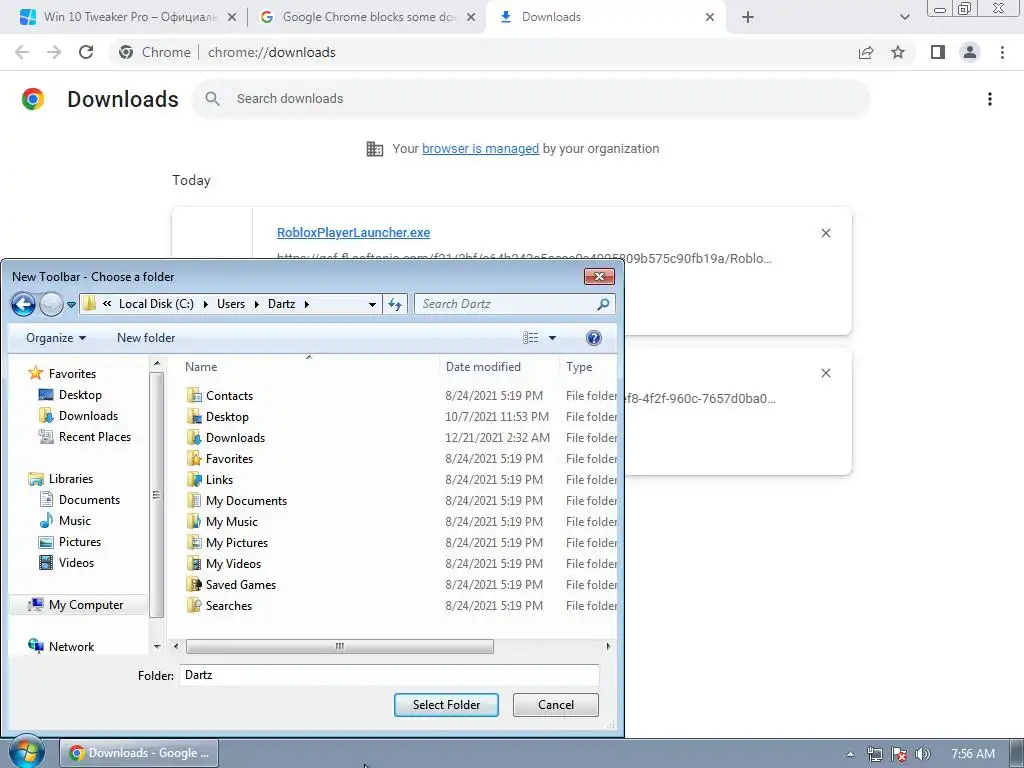Refresh the folder dialog address bar
The image size is (1024, 768).
pos(395,304)
